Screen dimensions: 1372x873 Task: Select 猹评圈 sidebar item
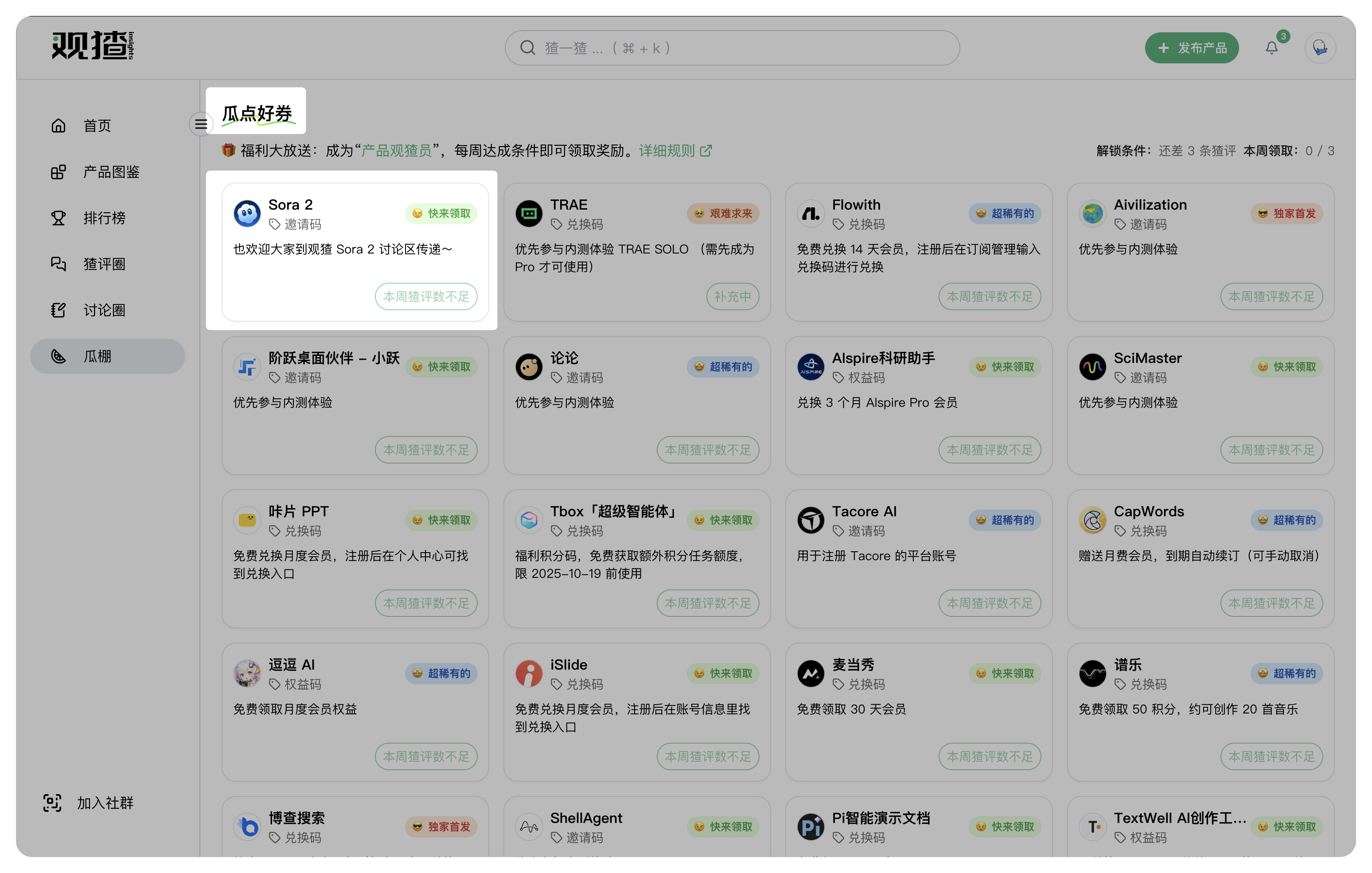[x=104, y=264]
